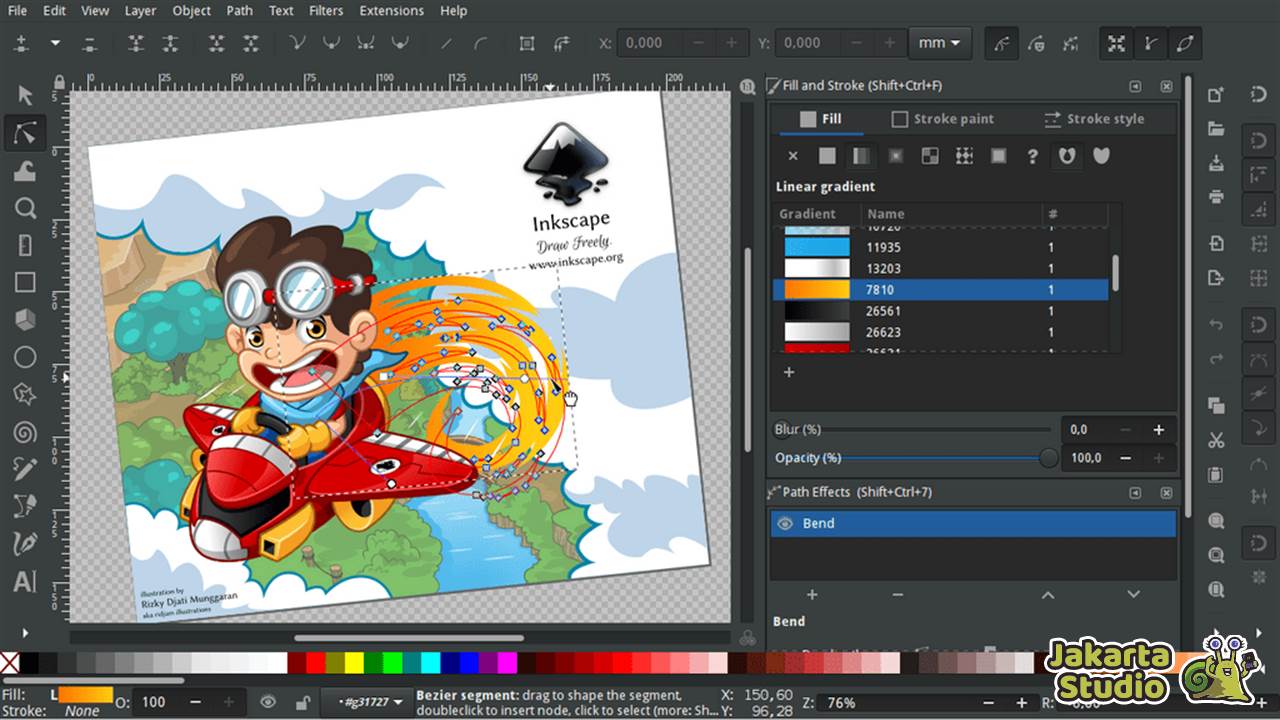This screenshot has width=1280, height=720.
Task: Decrease opacity value with minus
Action: tap(1126, 458)
